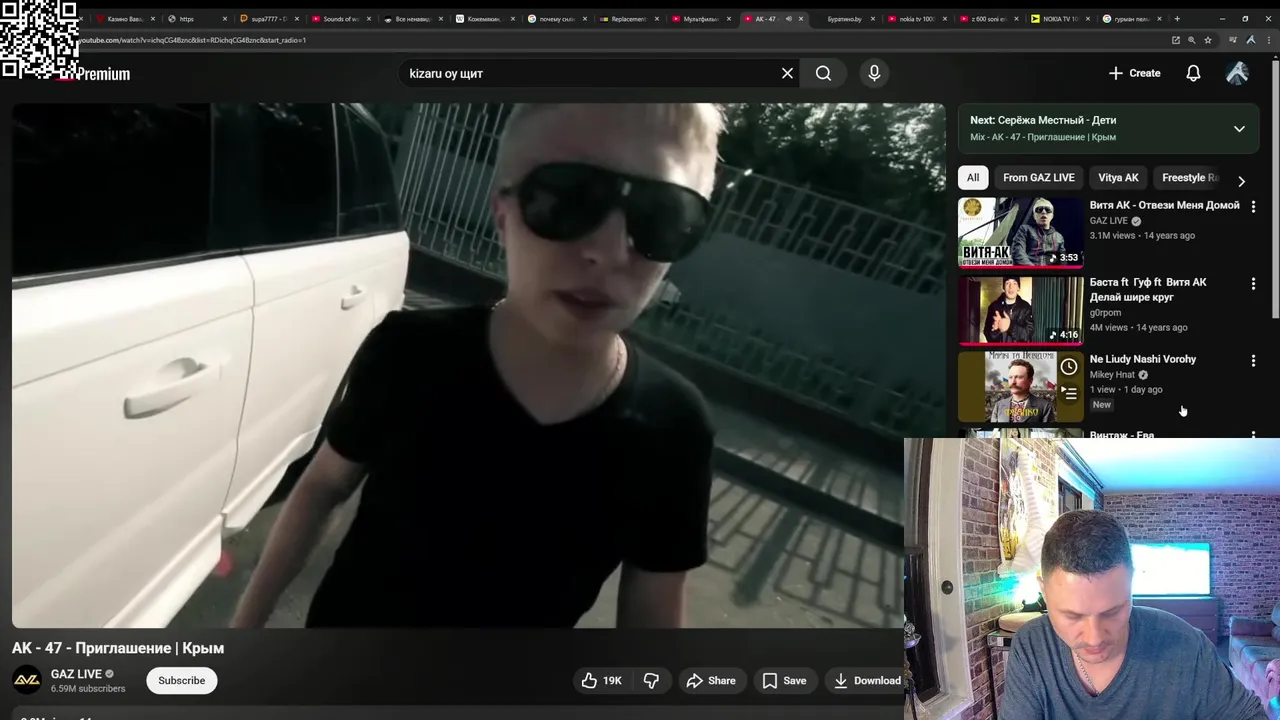Subscribe to GAZ LIVE
The width and height of the screenshot is (1280, 720).
[x=182, y=681]
